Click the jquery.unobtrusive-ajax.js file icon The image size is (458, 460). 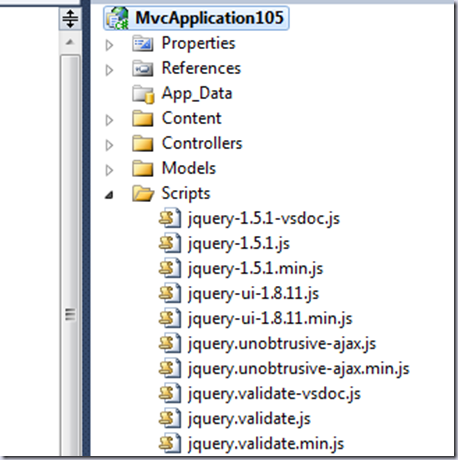tap(170, 343)
